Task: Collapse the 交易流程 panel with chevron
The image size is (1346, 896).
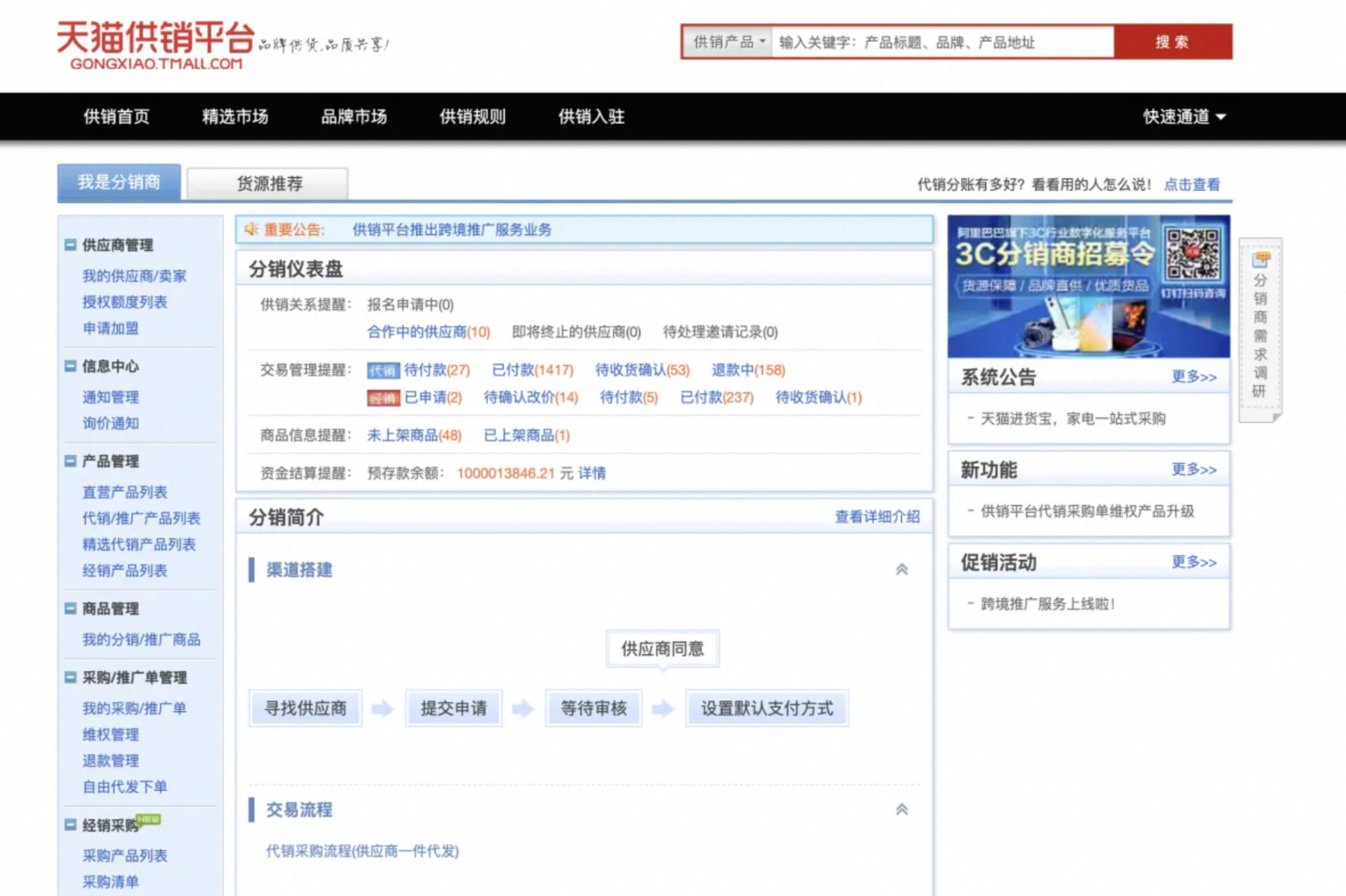Action: (x=902, y=809)
